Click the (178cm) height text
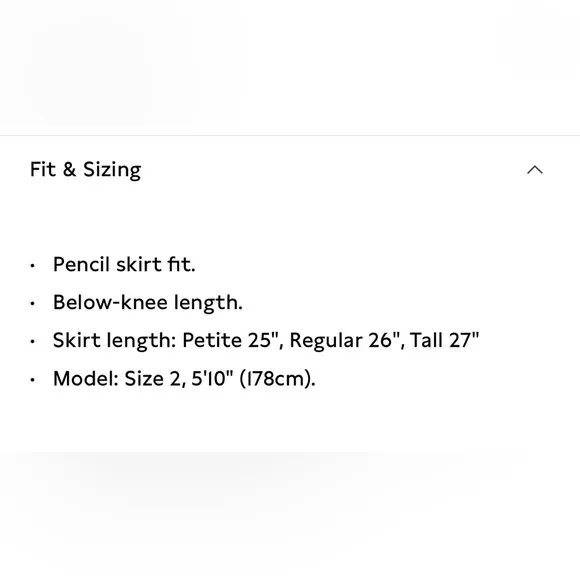Viewport: 580px width, 580px height. tap(277, 379)
